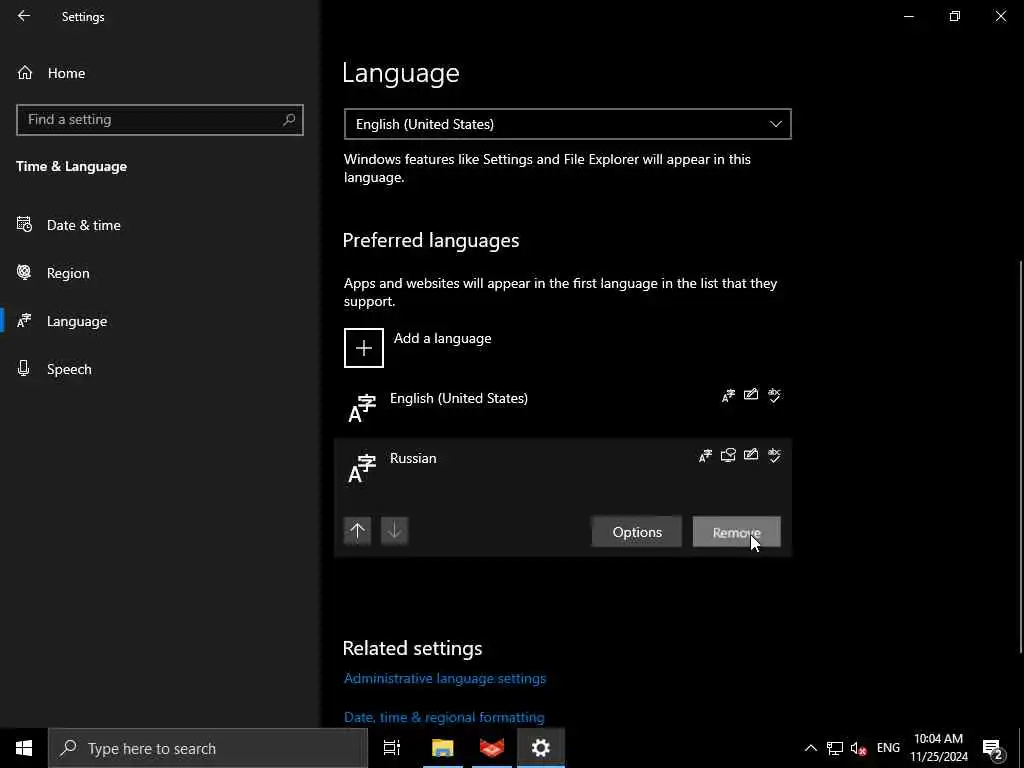Screen dimensions: 1024x768
Task: Click the taskbar Type here to search box
Action: [208, 748]
